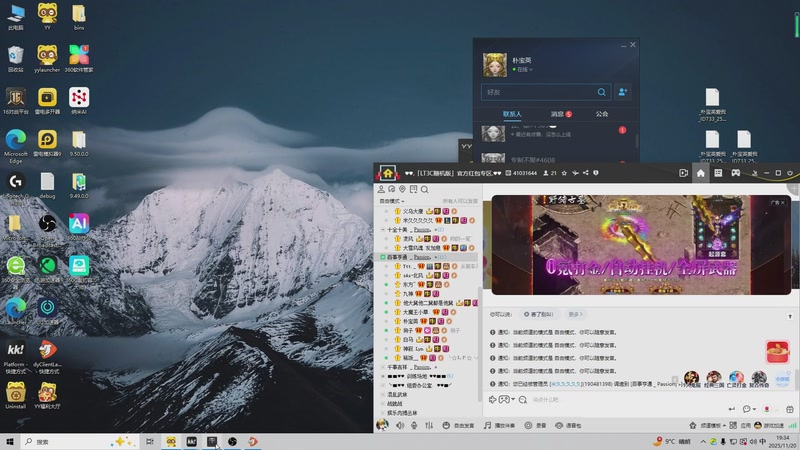Click the add friend icon in contacts window

pos(623,92)
